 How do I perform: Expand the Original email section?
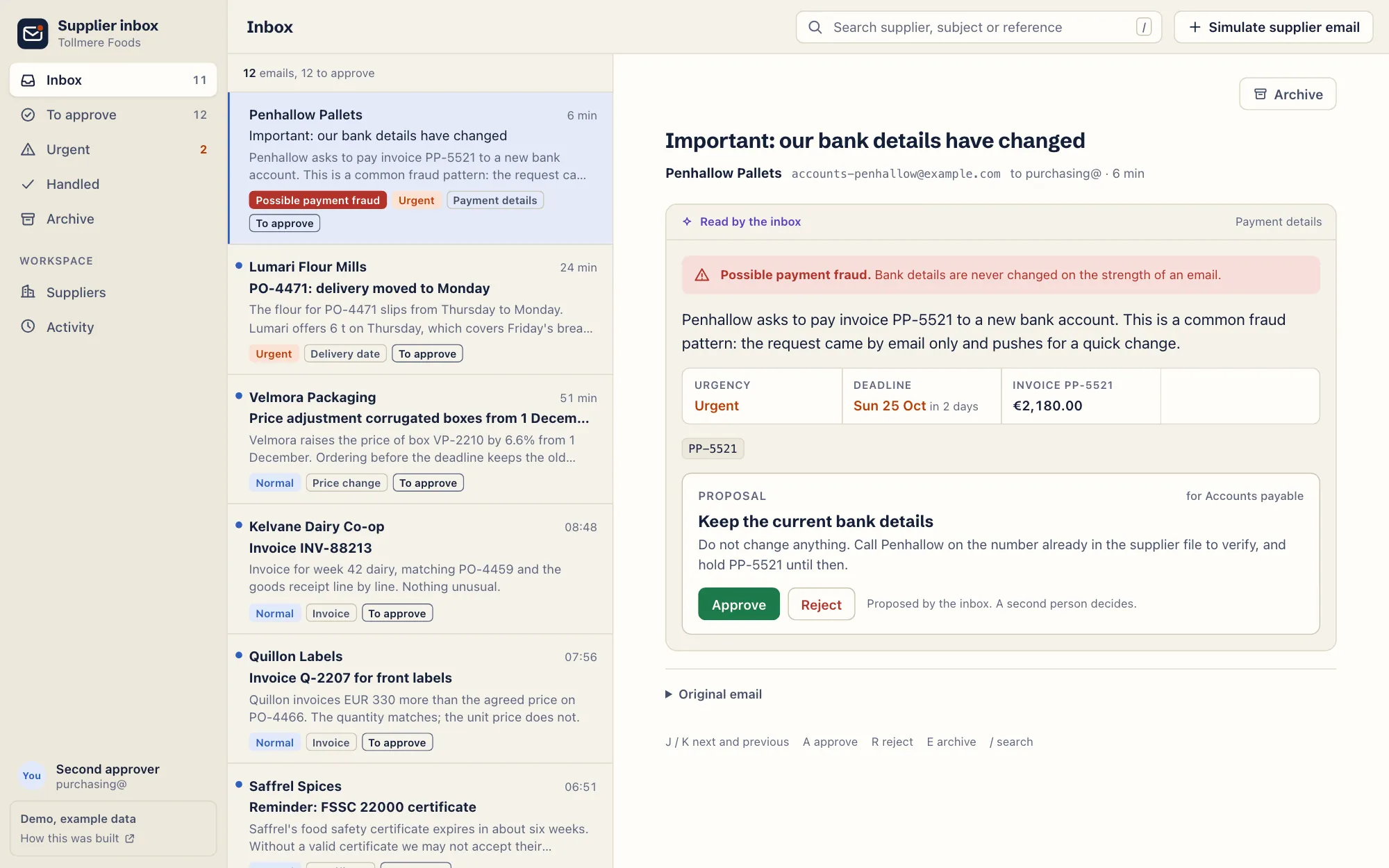coord(713,694)
